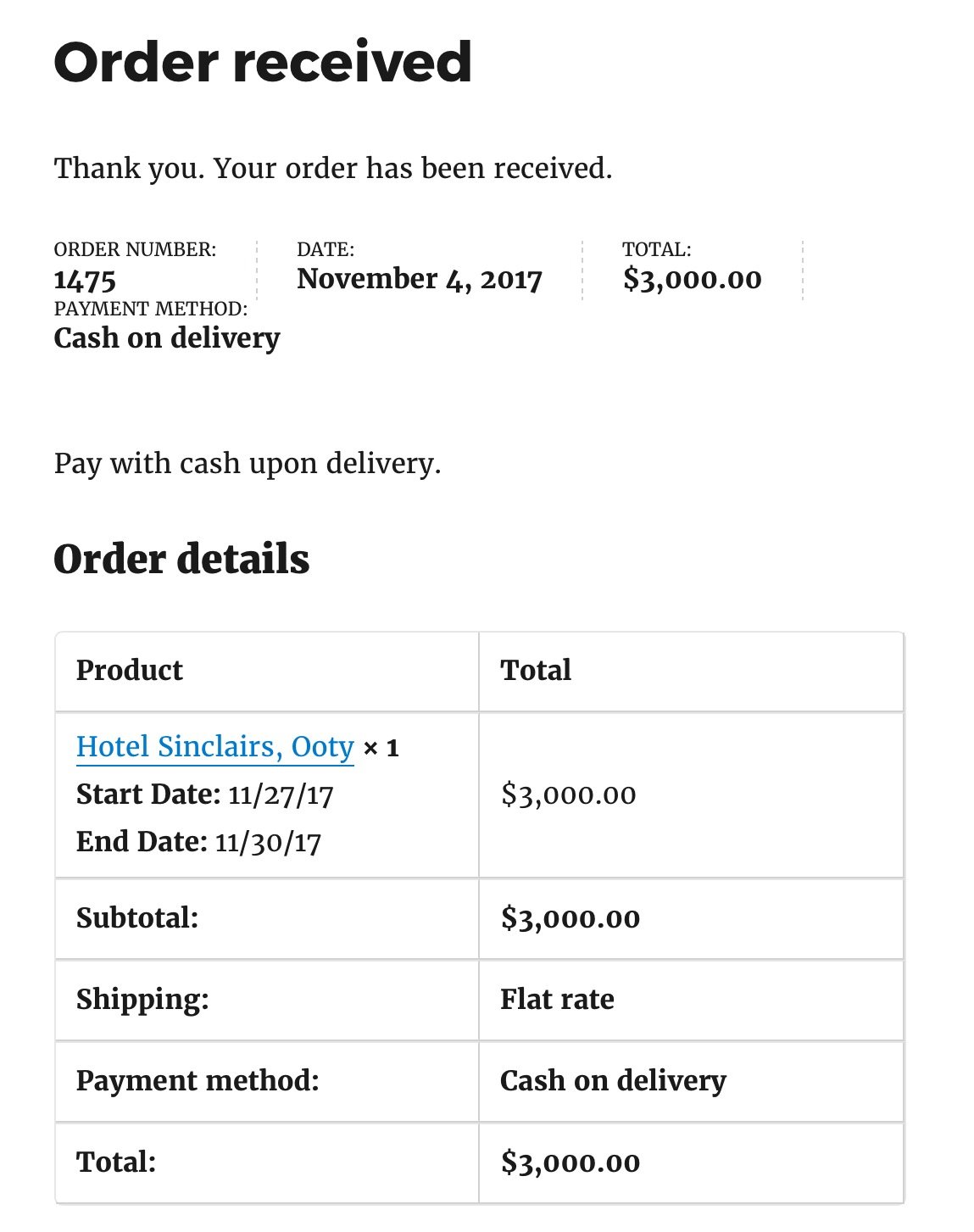Click the Order received heading
This screenshot has width=974, height=1232.
(x=263, y=62)
